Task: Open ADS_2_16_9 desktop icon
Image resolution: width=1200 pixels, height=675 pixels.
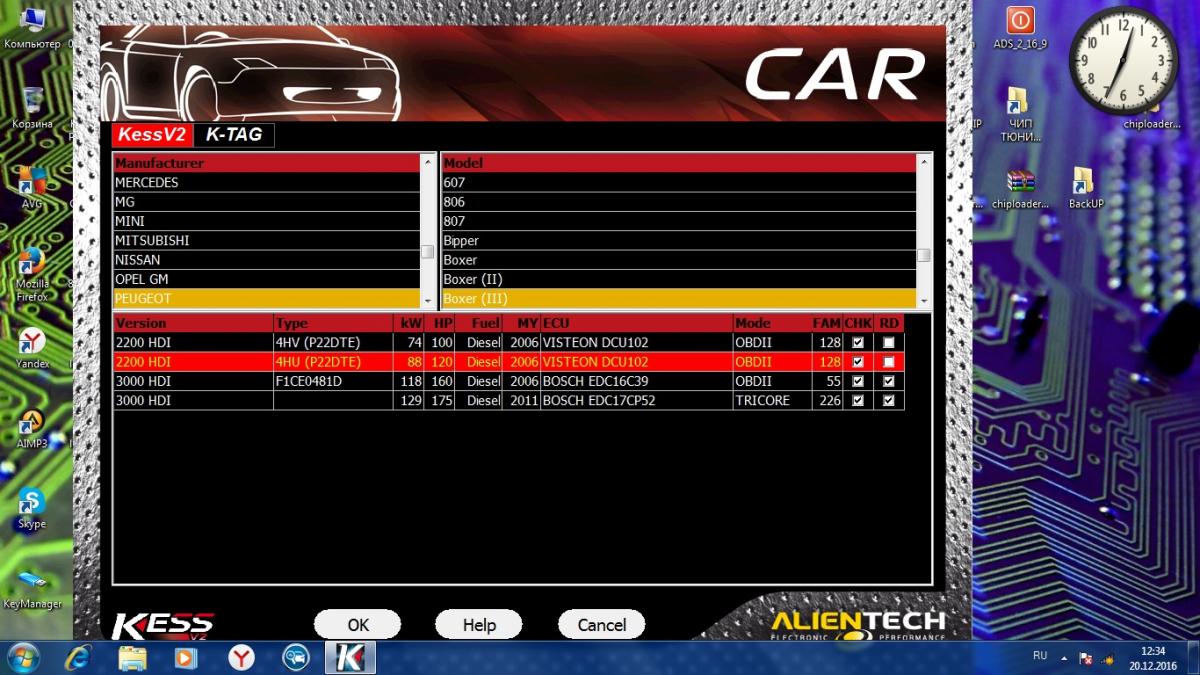Action: point(1020,27)
